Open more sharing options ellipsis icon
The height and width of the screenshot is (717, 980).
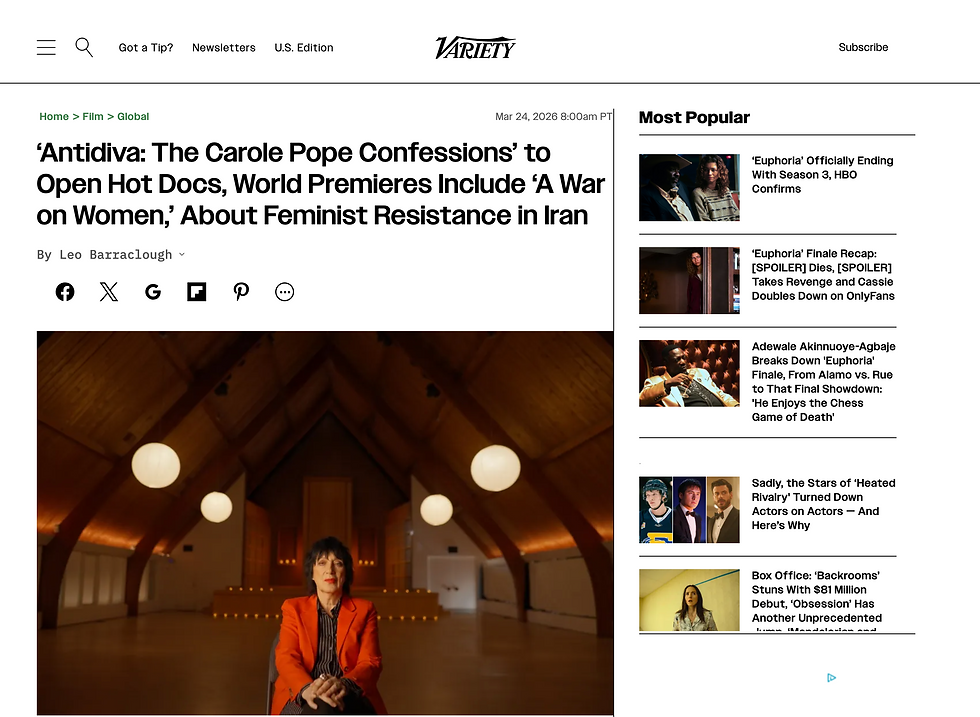pyautogui.click(x=284, y=292)
